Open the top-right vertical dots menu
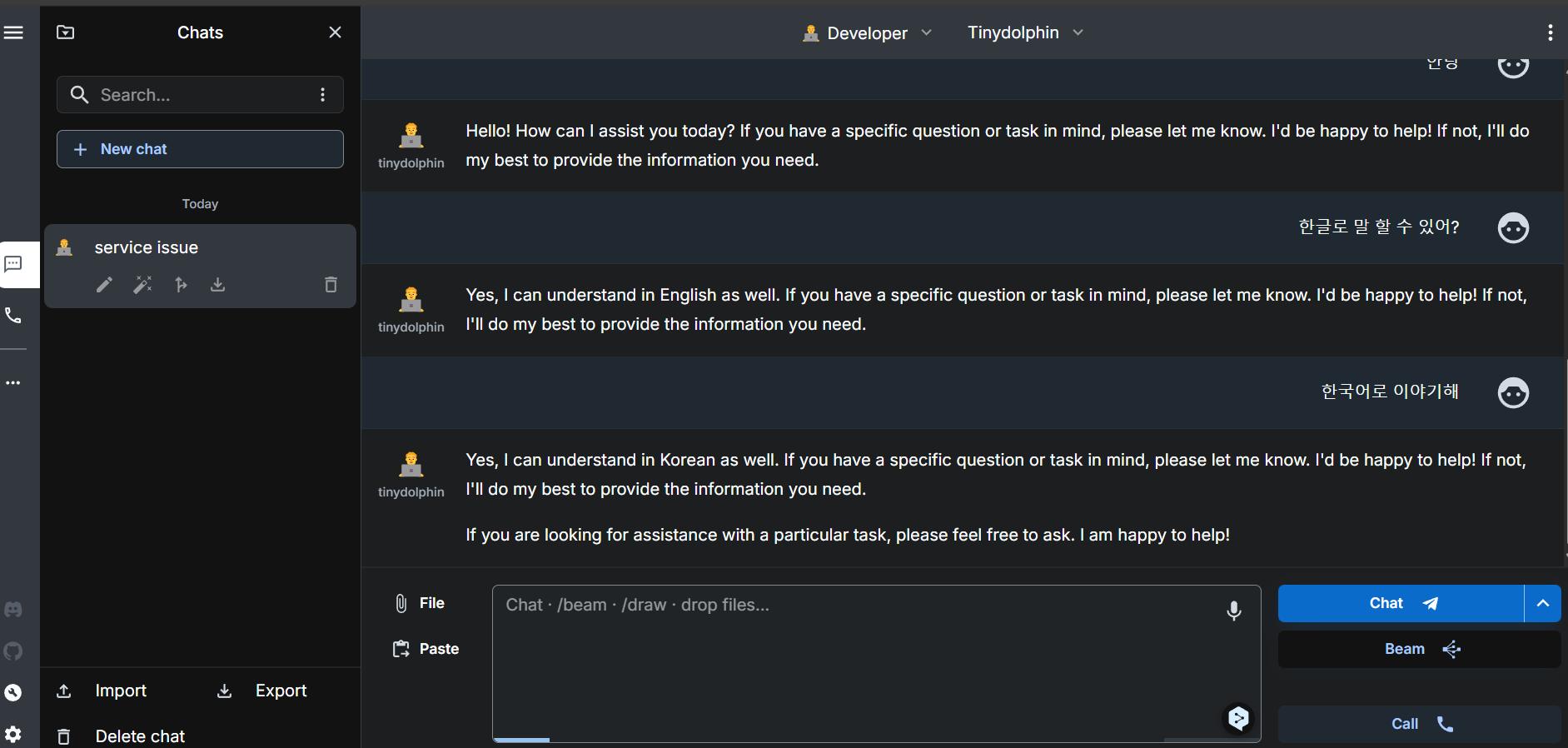1568x748 pixels. pos(1550,32)
